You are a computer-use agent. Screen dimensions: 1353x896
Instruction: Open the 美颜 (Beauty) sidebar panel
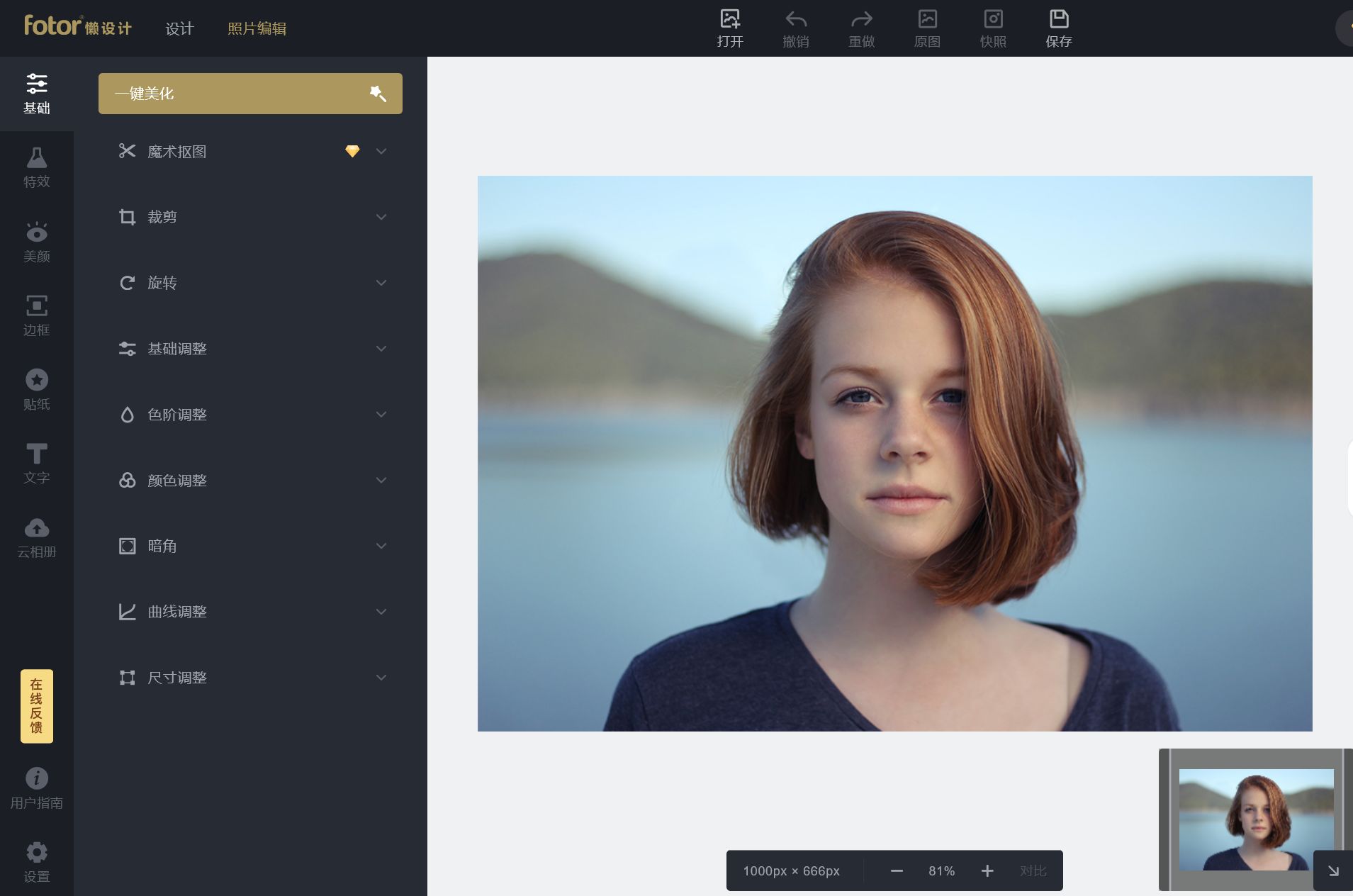coord(37,242)
